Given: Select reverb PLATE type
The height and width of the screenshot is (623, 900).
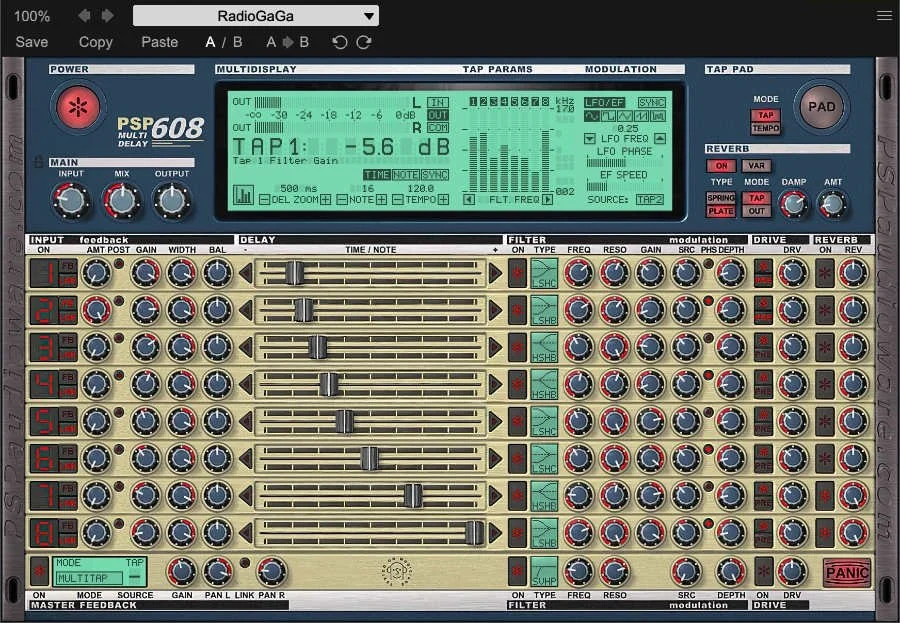Looking at the screenshot, I should tap(721, 211).
